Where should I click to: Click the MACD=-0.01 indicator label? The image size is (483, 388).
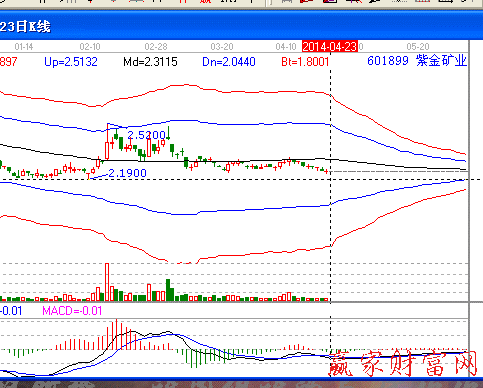coord(72,311)
